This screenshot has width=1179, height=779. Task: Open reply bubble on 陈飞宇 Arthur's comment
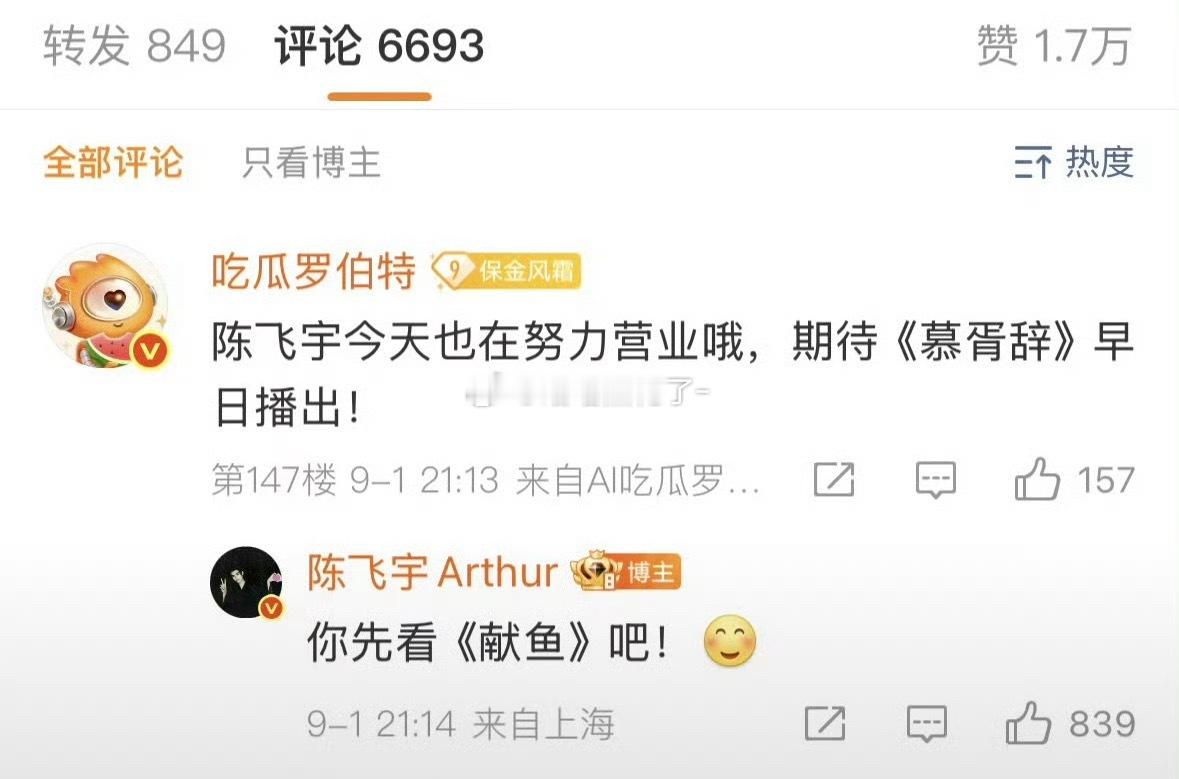pos(926,724)
